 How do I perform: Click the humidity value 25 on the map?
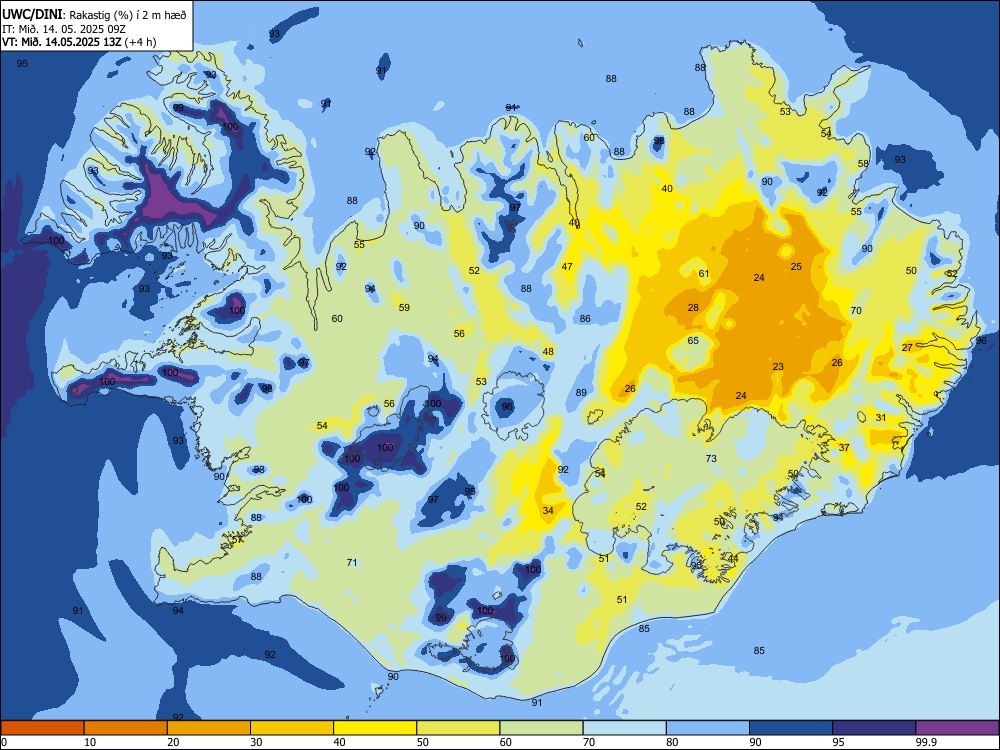pyautogui.click(x=796, y=267)
